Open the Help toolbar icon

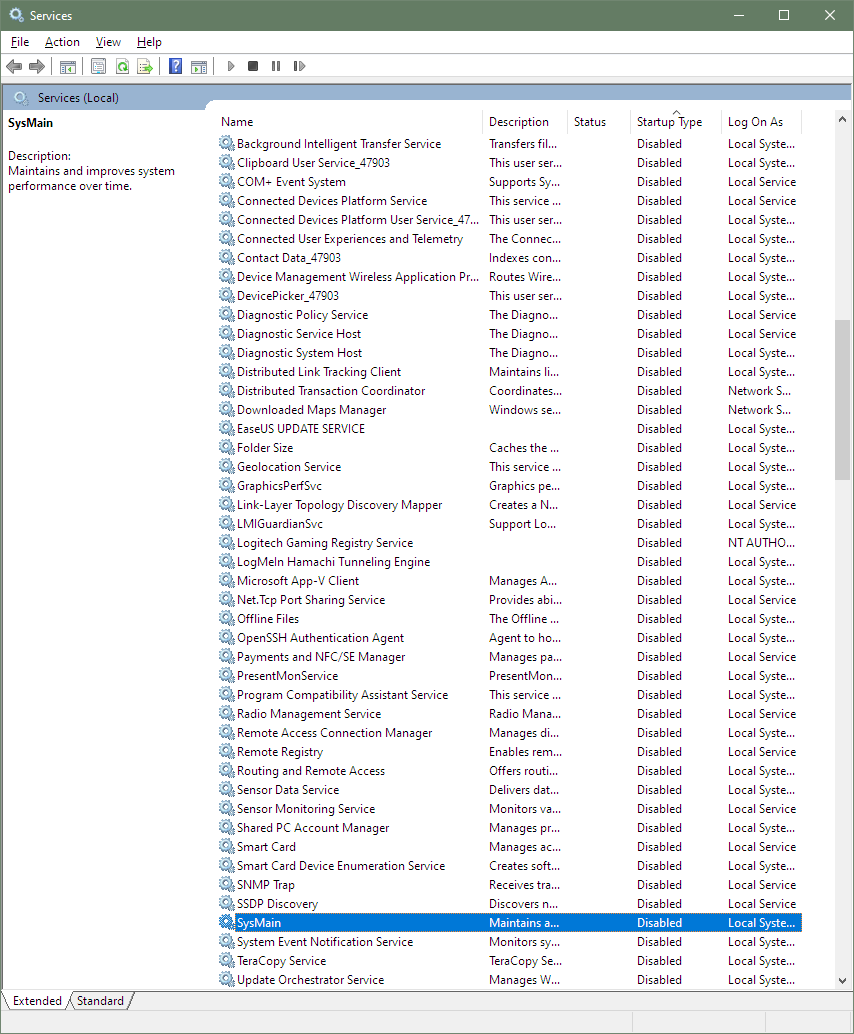[175, 66]
